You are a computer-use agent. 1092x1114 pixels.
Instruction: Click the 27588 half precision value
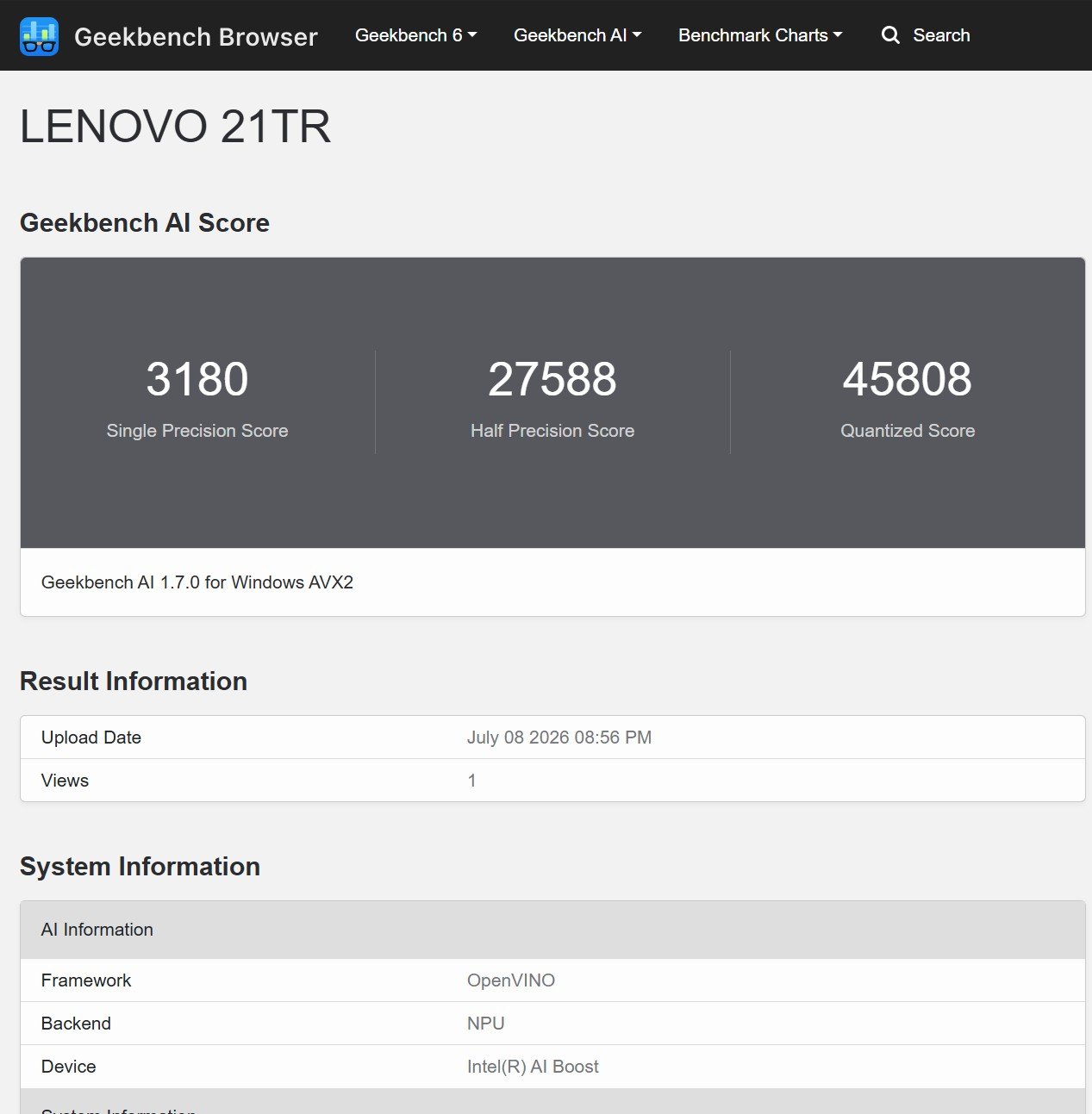tap(552, 379)
